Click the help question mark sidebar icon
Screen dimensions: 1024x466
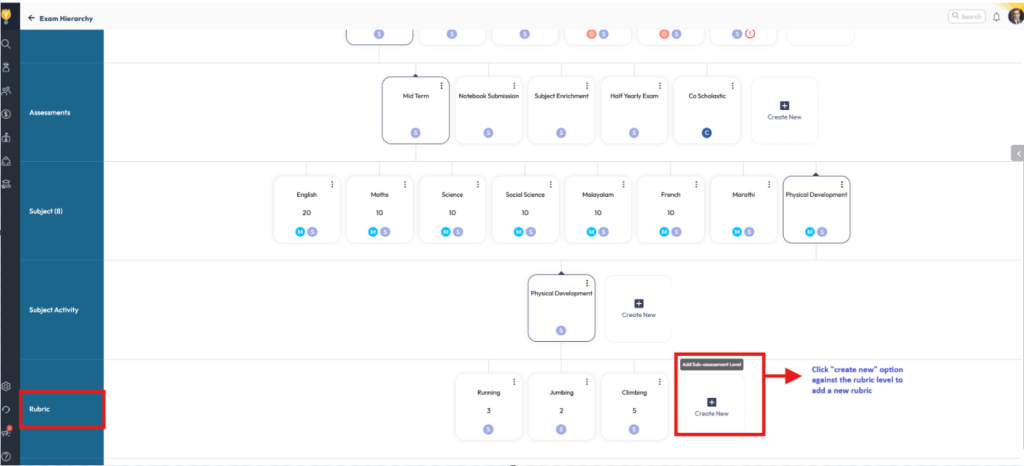(x=6, y=457)
